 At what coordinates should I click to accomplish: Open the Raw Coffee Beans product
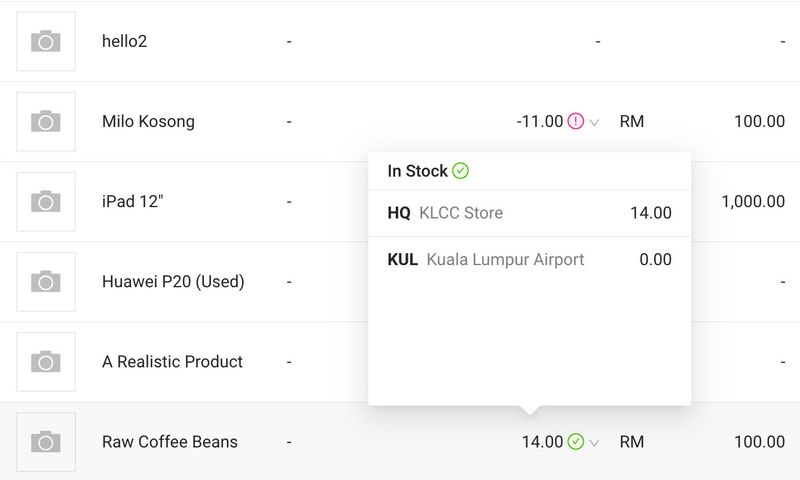tap(170, 442)
